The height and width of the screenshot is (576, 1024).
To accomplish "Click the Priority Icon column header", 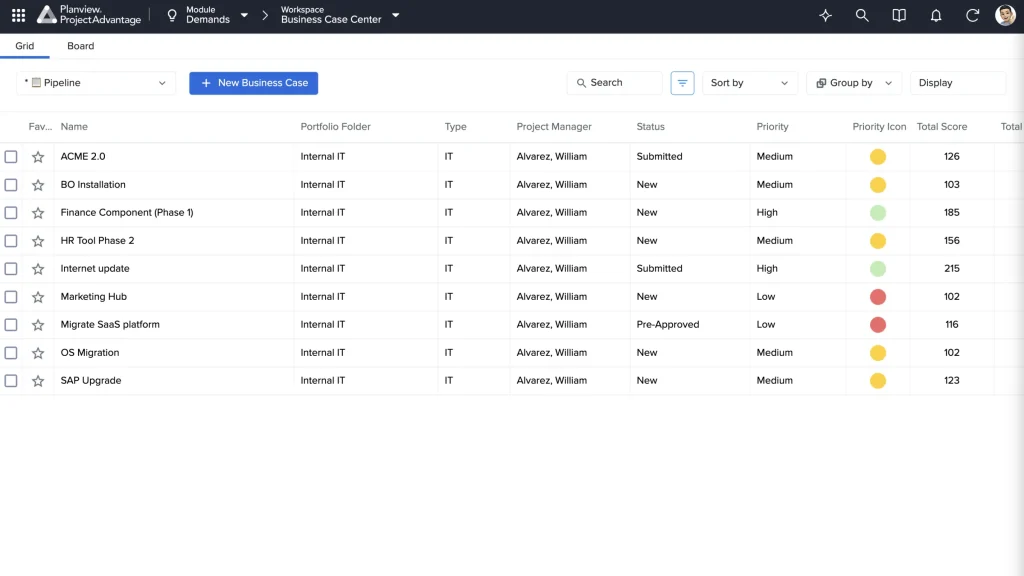I will pyautogui.click(x=879, y=127).
